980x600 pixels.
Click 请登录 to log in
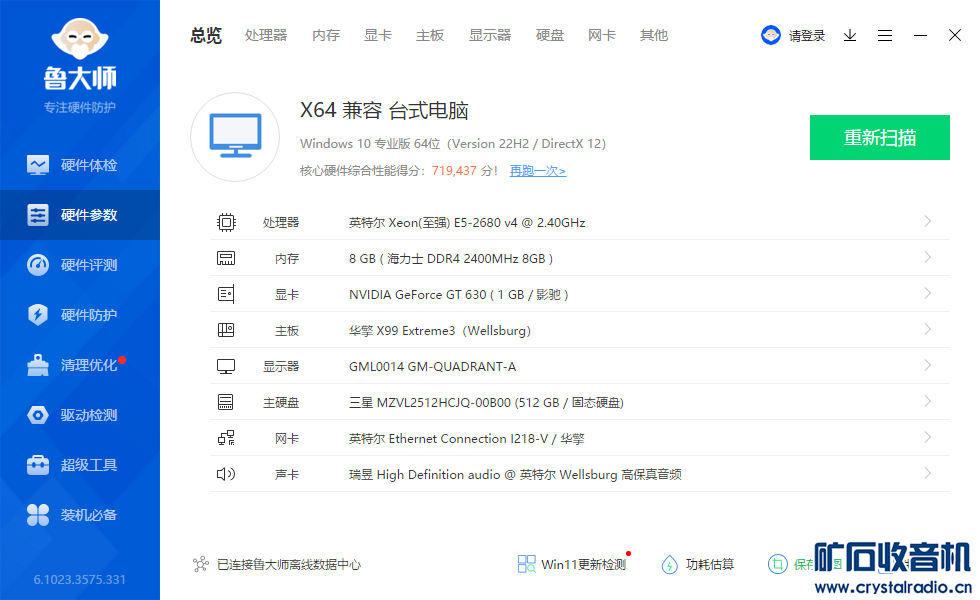tap(807, 36)
